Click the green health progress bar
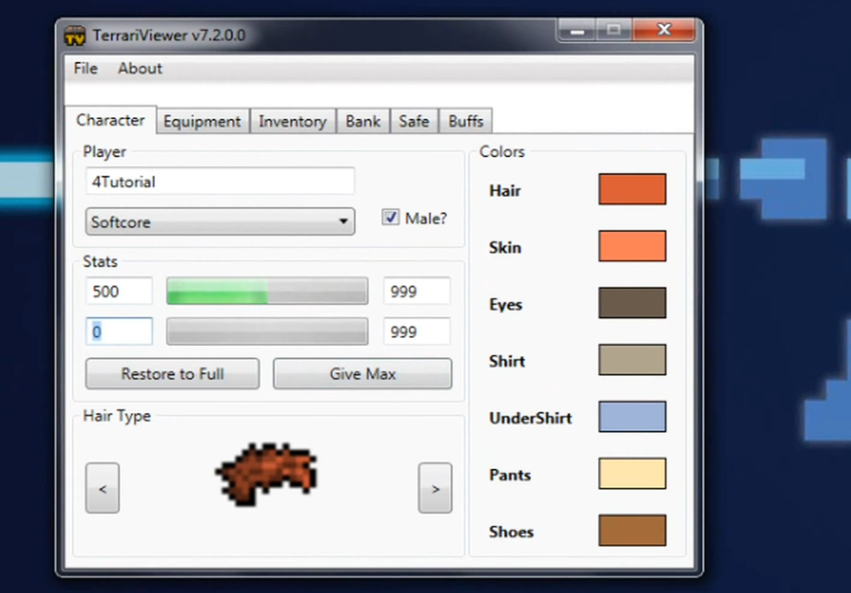The width and height of the screenshot is (851, 593). tap(267, 291)
